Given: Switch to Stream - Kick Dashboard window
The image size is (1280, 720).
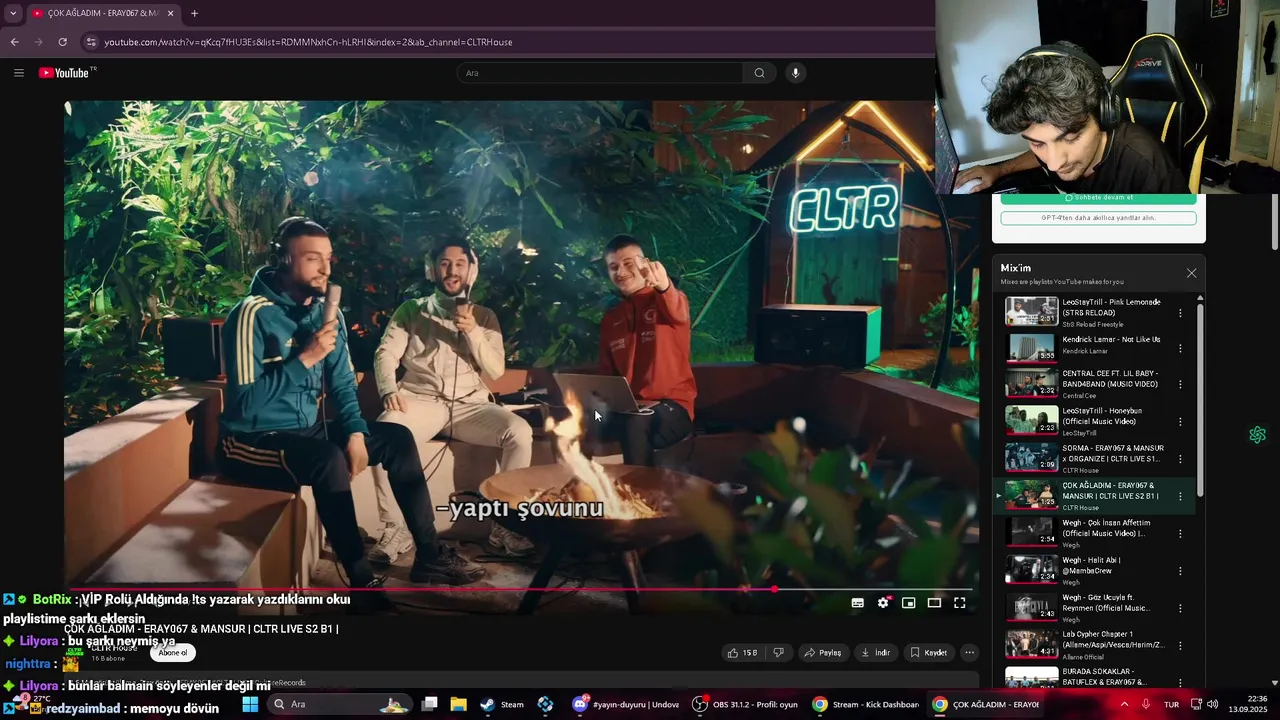Looking at the screenshot, I should (865, 704).
